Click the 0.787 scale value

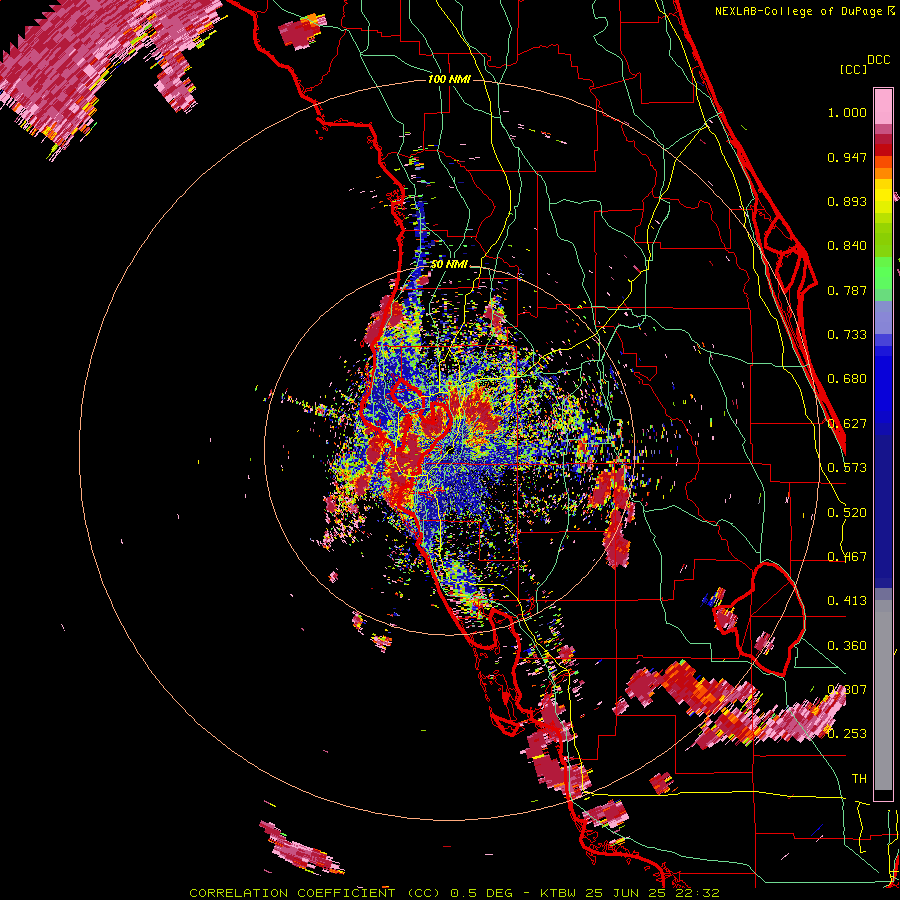pyautogui.click(x=847, y=290)
